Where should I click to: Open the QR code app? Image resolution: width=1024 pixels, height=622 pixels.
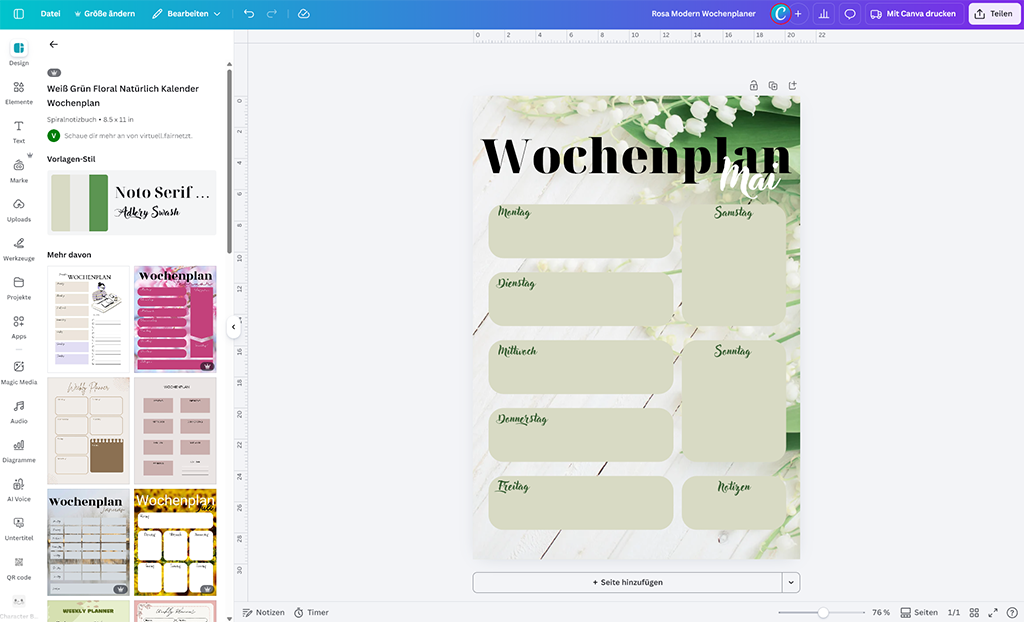19,568
